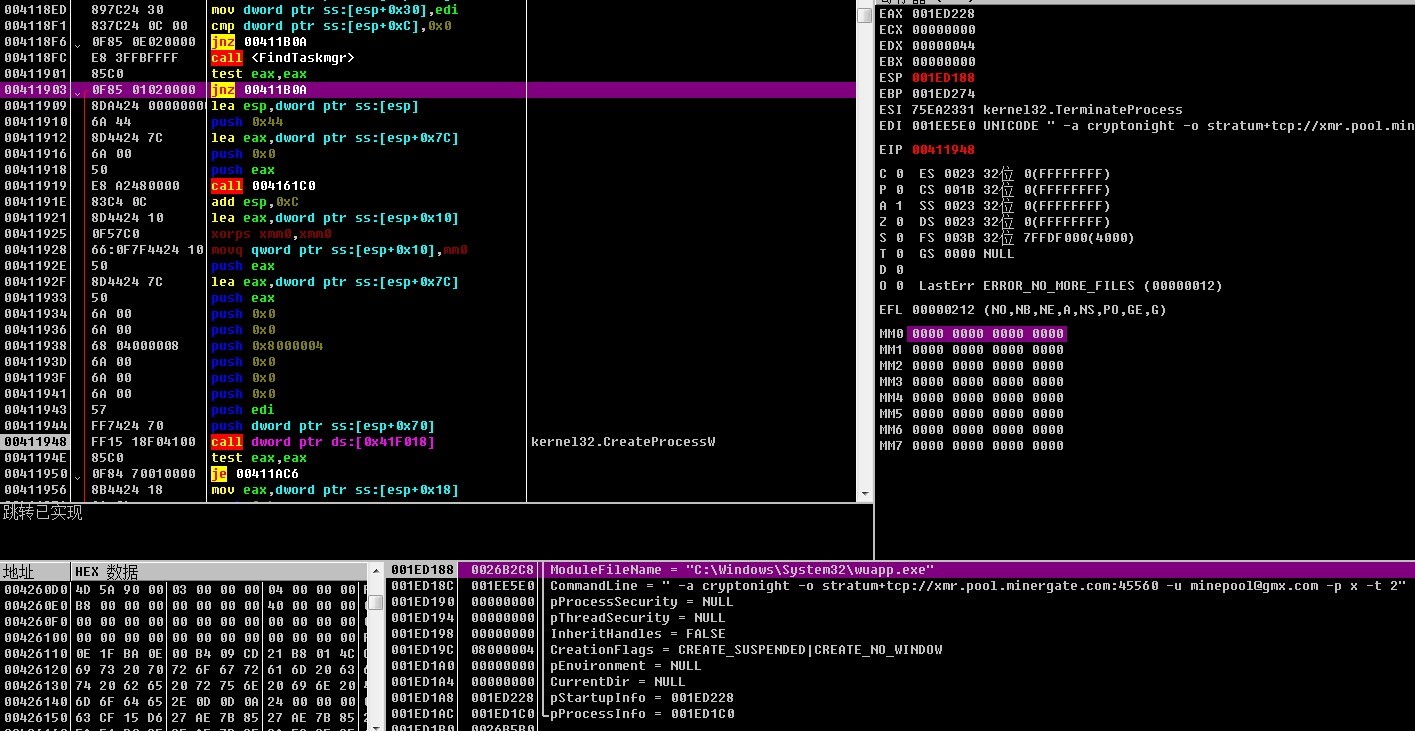Click the LastErr ERROR_NO_MORE_FILES line
This screenshot has height=731, width=1415.
[1071, 286]
